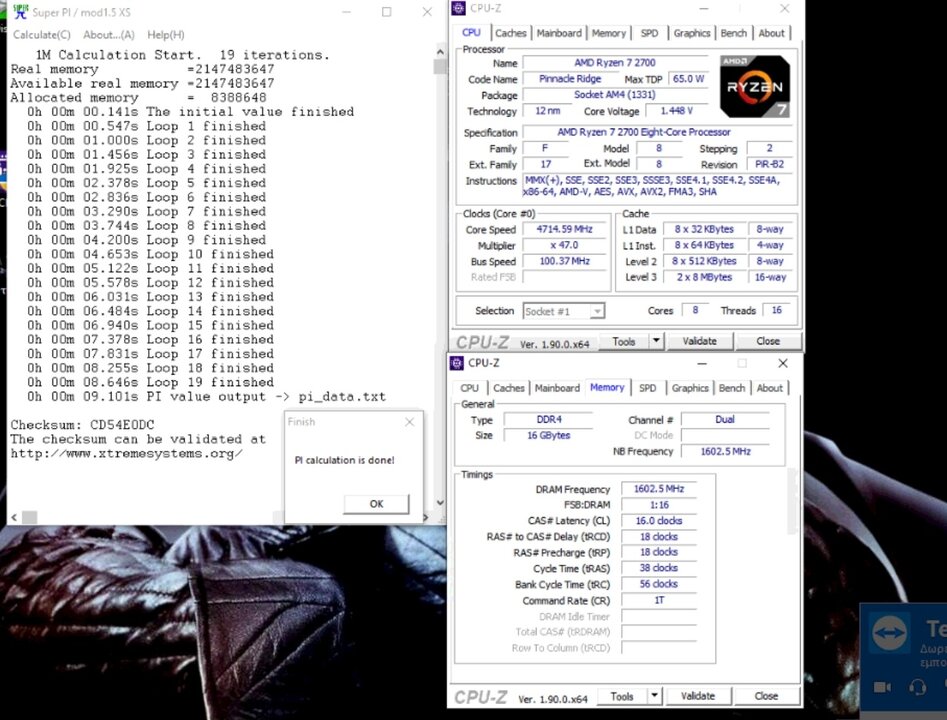The width and height of the screenshot is (947, 720).
Task: Click Super PI title bar app icon
Action: (20, 11)
